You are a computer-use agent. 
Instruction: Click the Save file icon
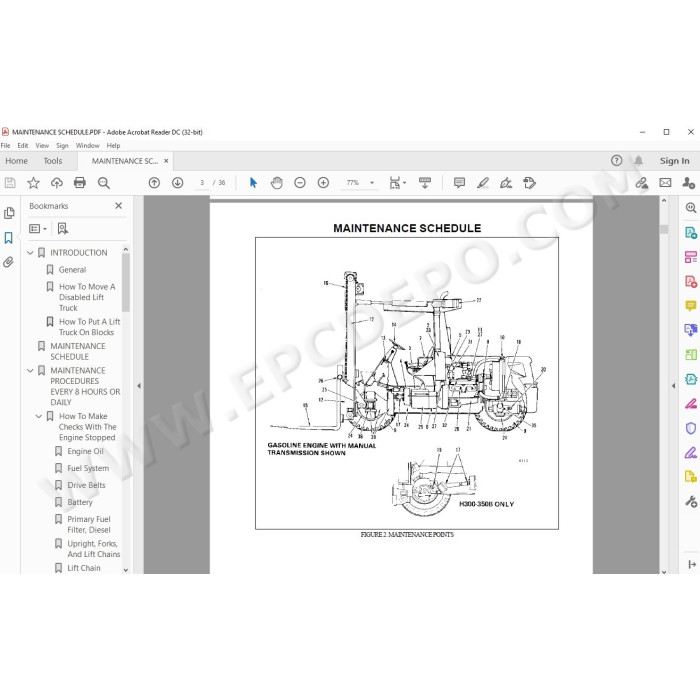click(x=10, y=183)
